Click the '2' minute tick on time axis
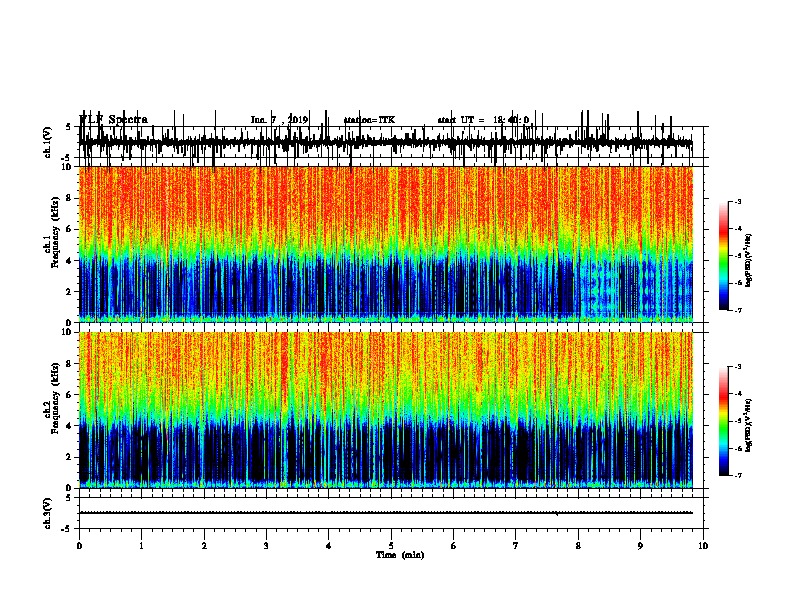The height and width of the screenshot is (612, 792). (204, 546)
